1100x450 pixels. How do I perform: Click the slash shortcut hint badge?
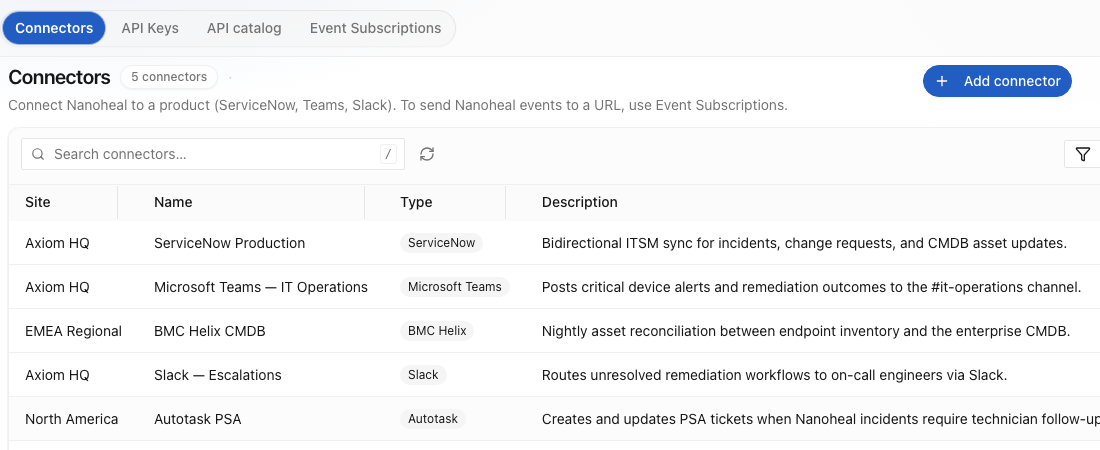click(388, 154)
